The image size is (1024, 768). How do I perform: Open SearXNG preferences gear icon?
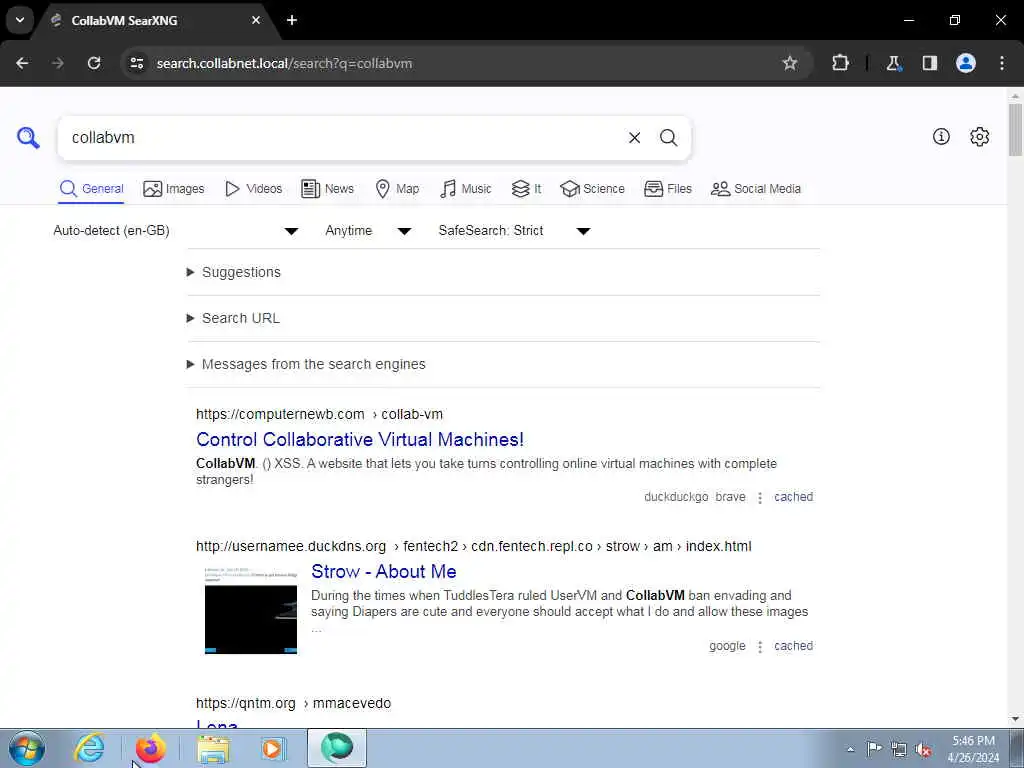[979, 136]
